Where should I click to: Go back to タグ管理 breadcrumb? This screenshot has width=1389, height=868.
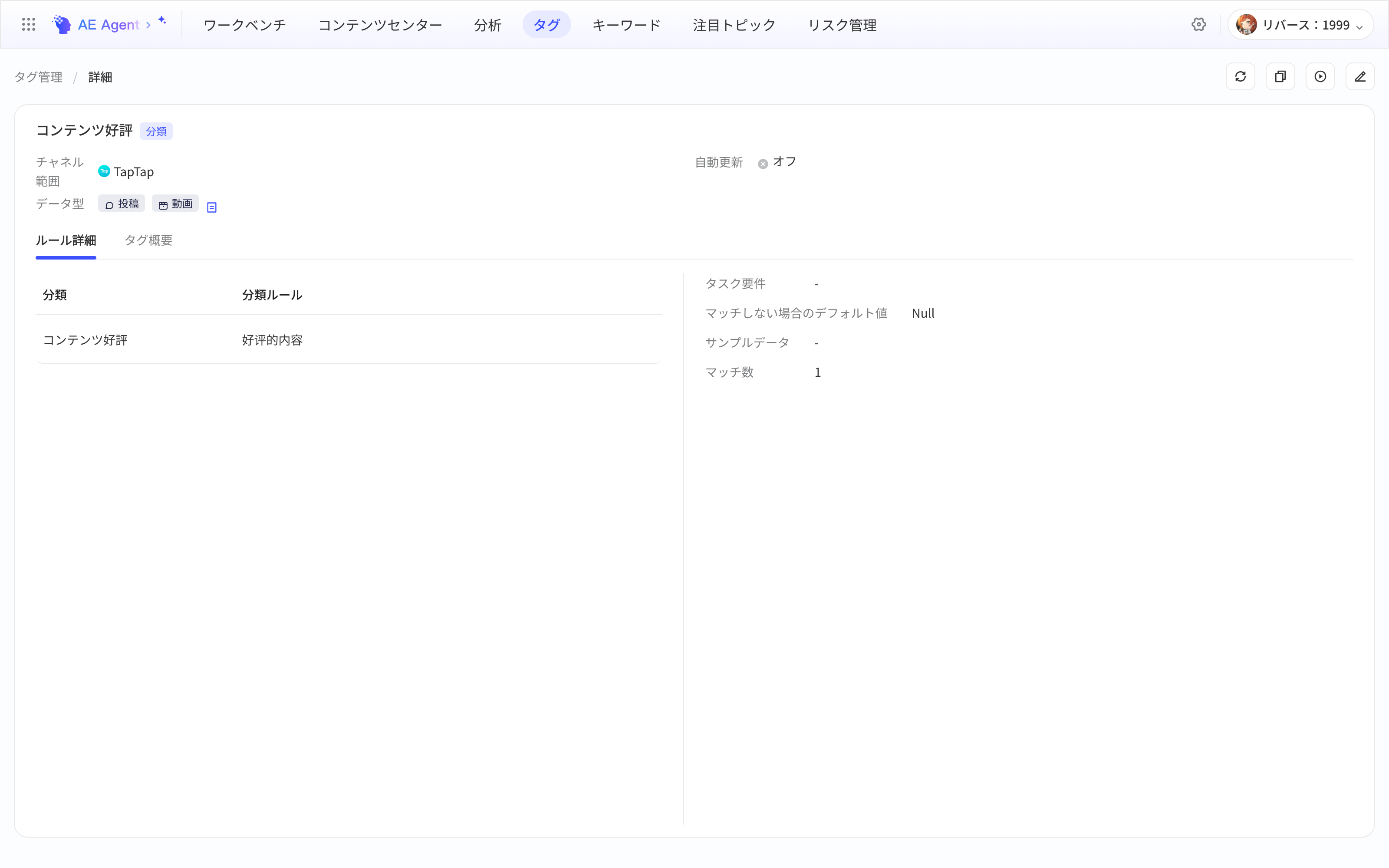pyautogui.click(x=39, y=77)
